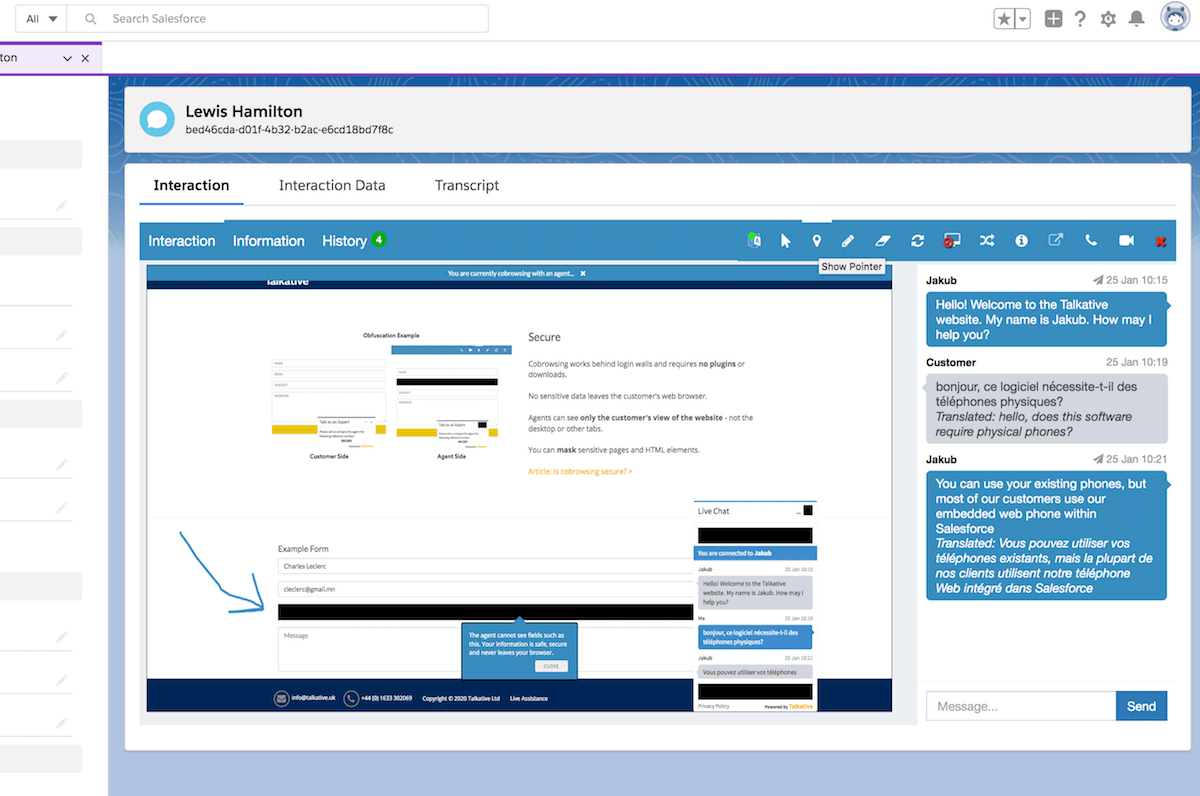Close the workspace tab
The height and width of the screenshot is (796, 1200).
[x=85, y=58]
